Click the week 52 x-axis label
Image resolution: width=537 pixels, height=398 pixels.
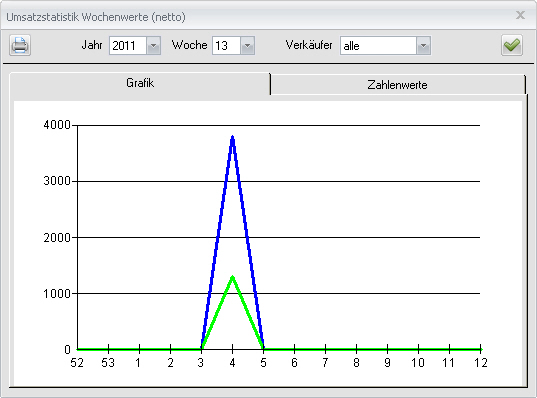click(x=77, y=363)
